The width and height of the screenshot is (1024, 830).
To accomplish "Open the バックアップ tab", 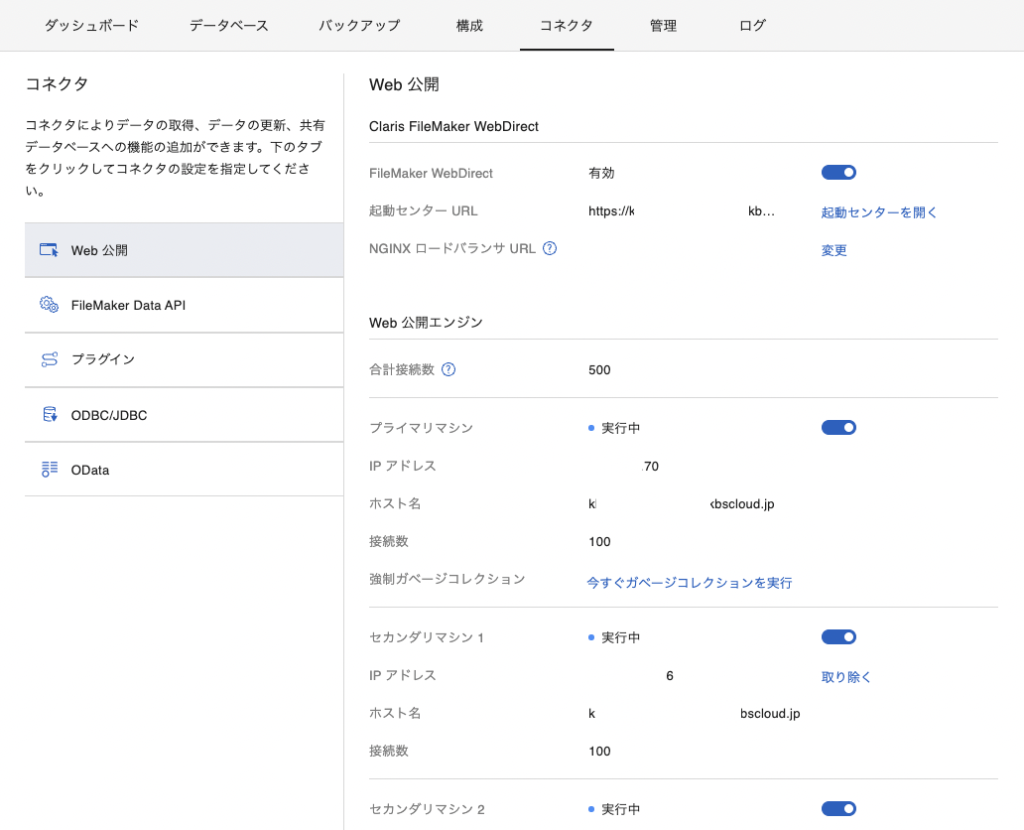I will [x=358, y=26].
